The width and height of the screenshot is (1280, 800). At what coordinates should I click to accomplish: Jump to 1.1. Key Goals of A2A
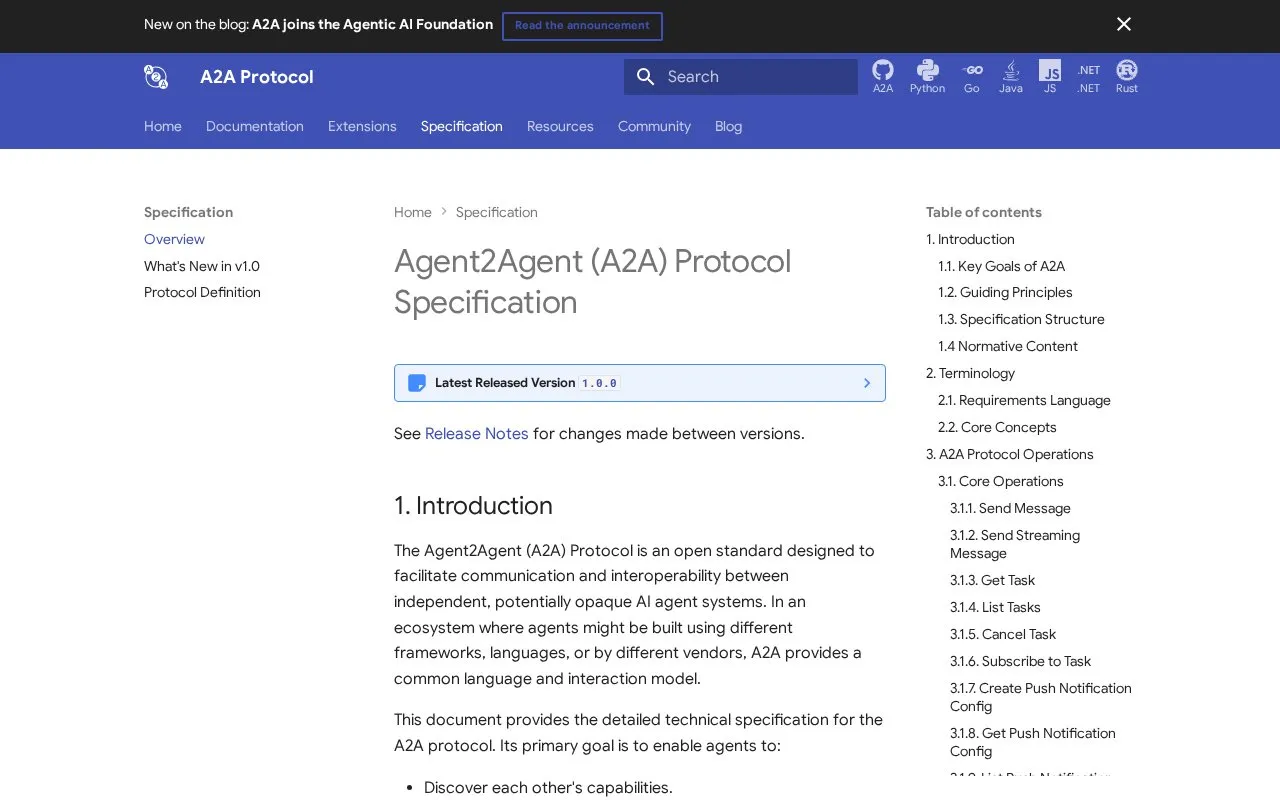pos(1001,266)
